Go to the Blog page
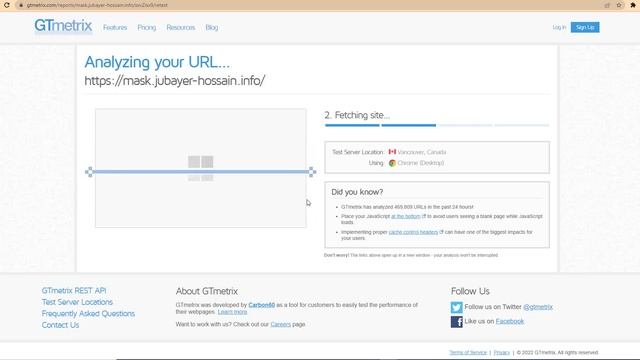This screenshot has height=360, width=640. tap(211, 27)
